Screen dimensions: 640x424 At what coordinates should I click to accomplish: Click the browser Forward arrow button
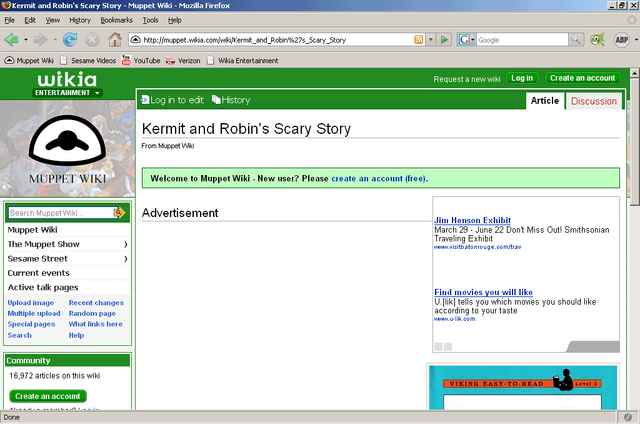coord(40,40)
